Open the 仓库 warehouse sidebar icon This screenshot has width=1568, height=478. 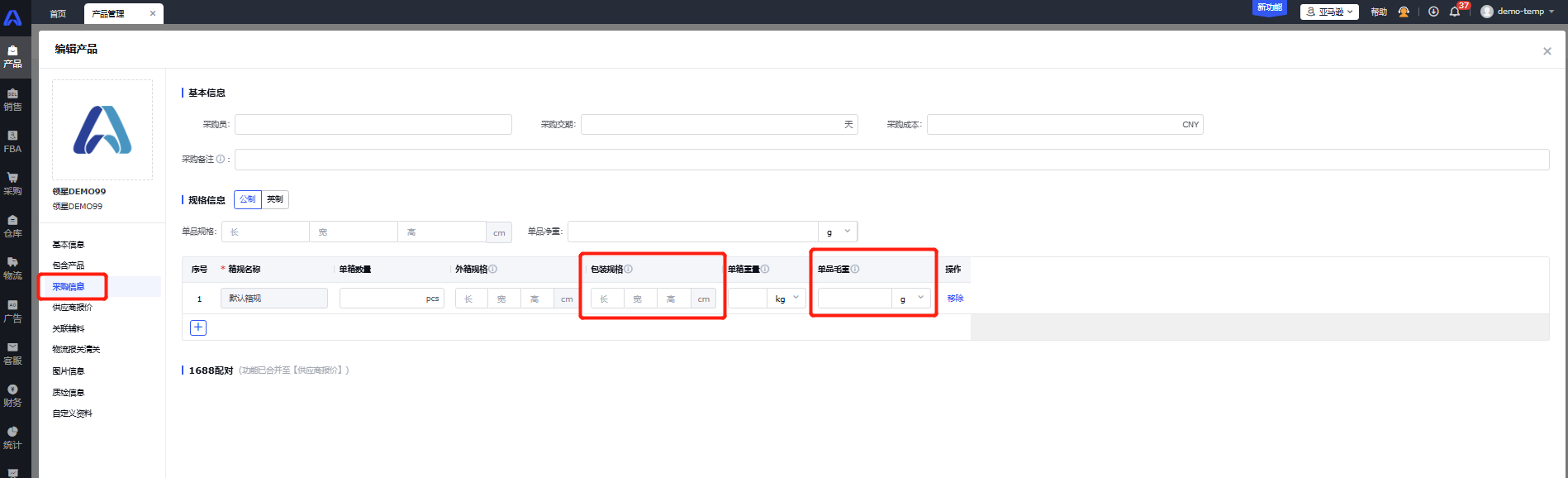pyautogui.click(x=12, y=226)
